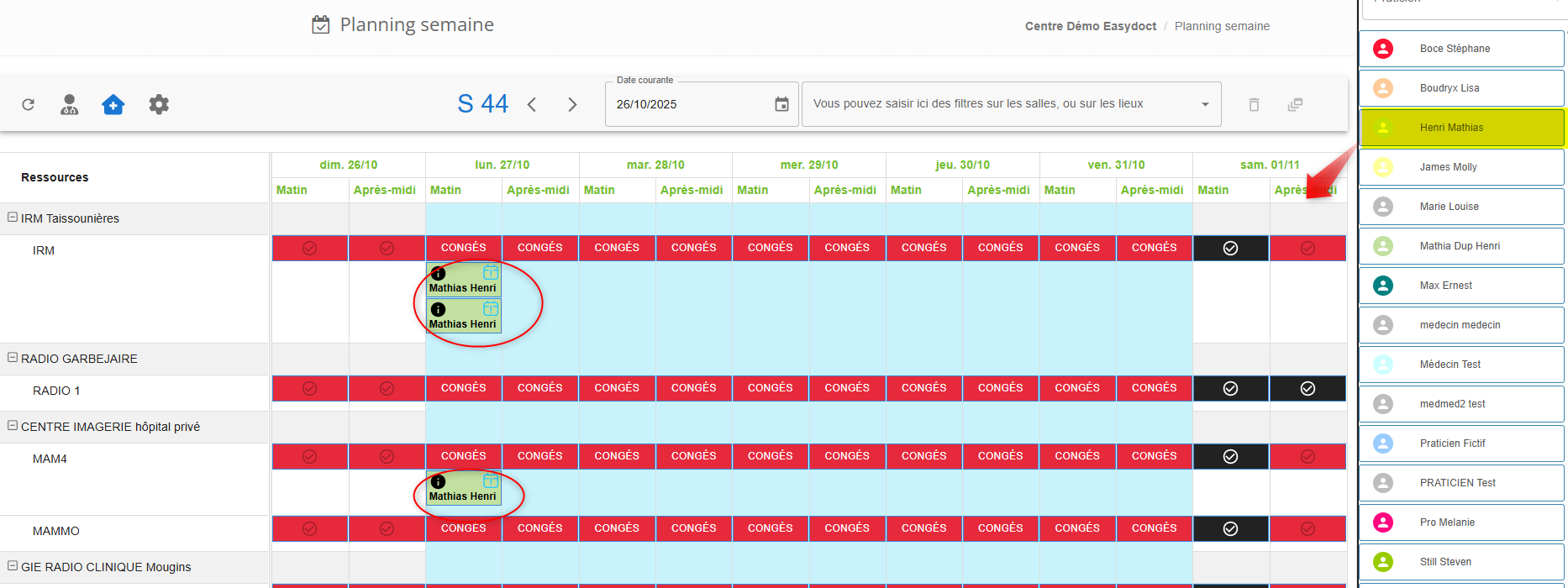This screenshot has width=1568, height=588.
Task: Click the blue medical home icon
Action: click(113, 105)
